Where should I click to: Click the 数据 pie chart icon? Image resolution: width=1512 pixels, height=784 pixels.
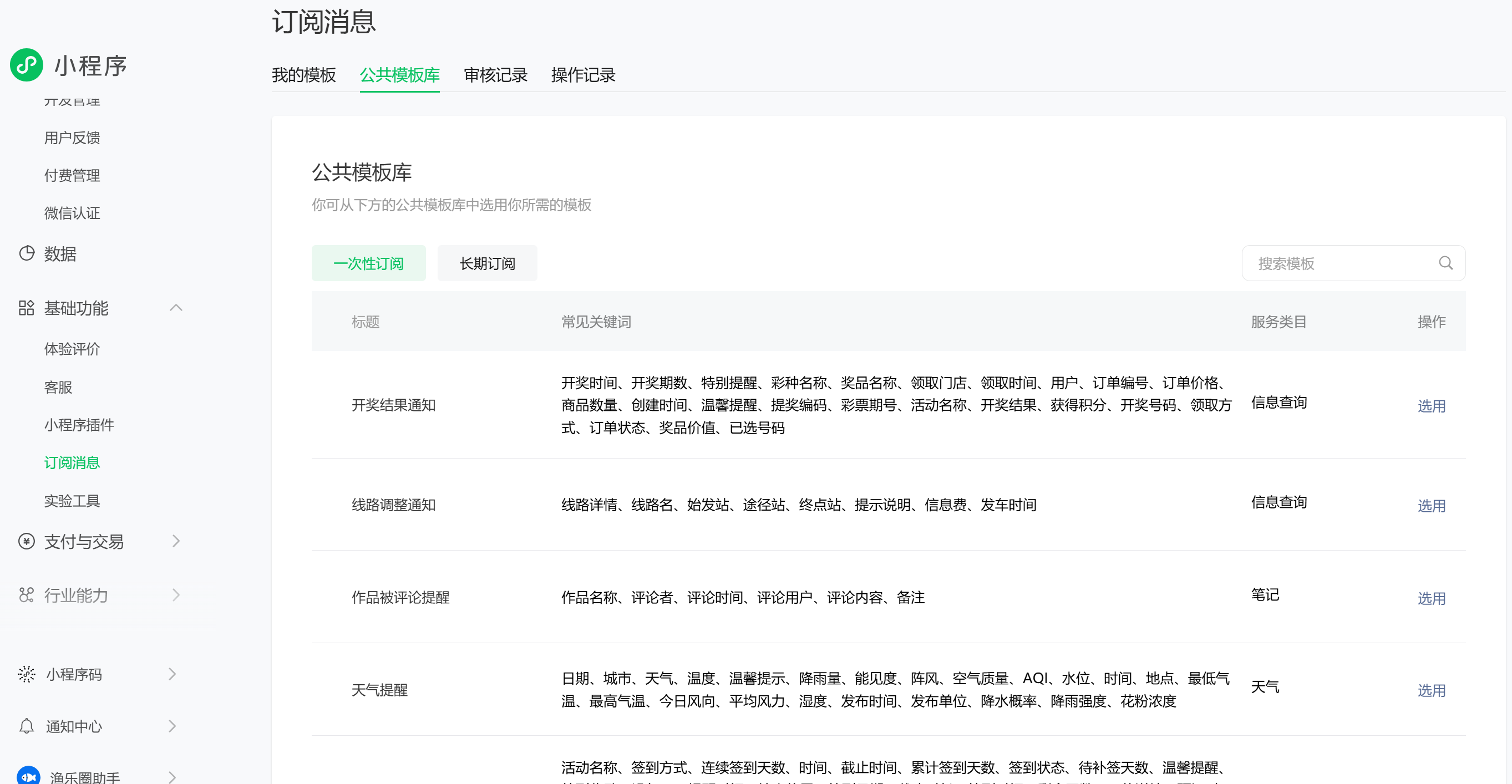point(27,253)
